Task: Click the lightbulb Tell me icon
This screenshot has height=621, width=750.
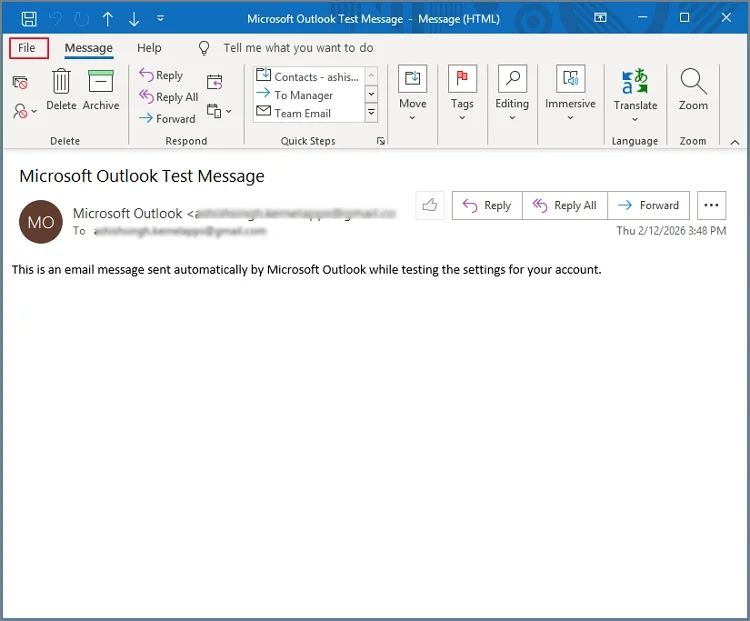Action: [x=204, y=48]
